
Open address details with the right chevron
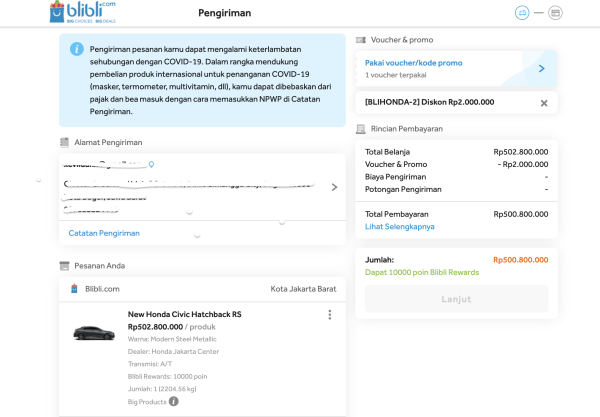(x=334, y=187)
